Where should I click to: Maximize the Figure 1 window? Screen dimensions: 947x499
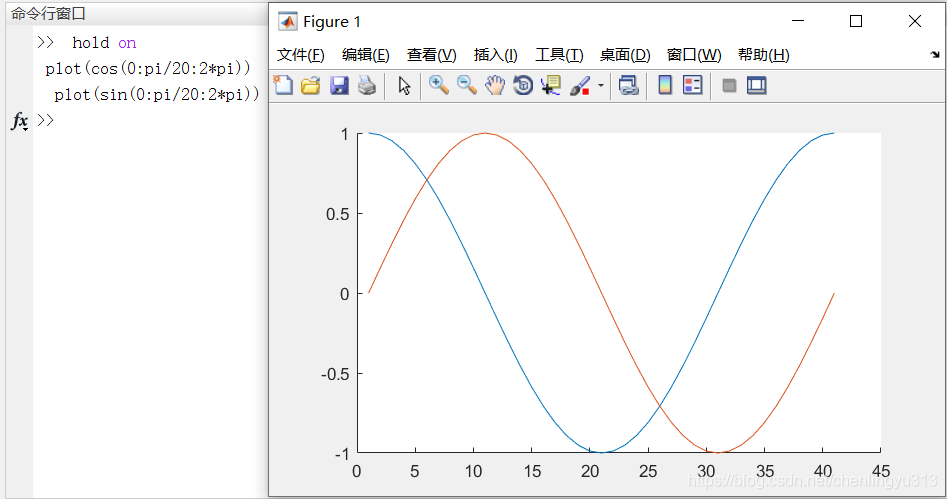tap(856, 21)
